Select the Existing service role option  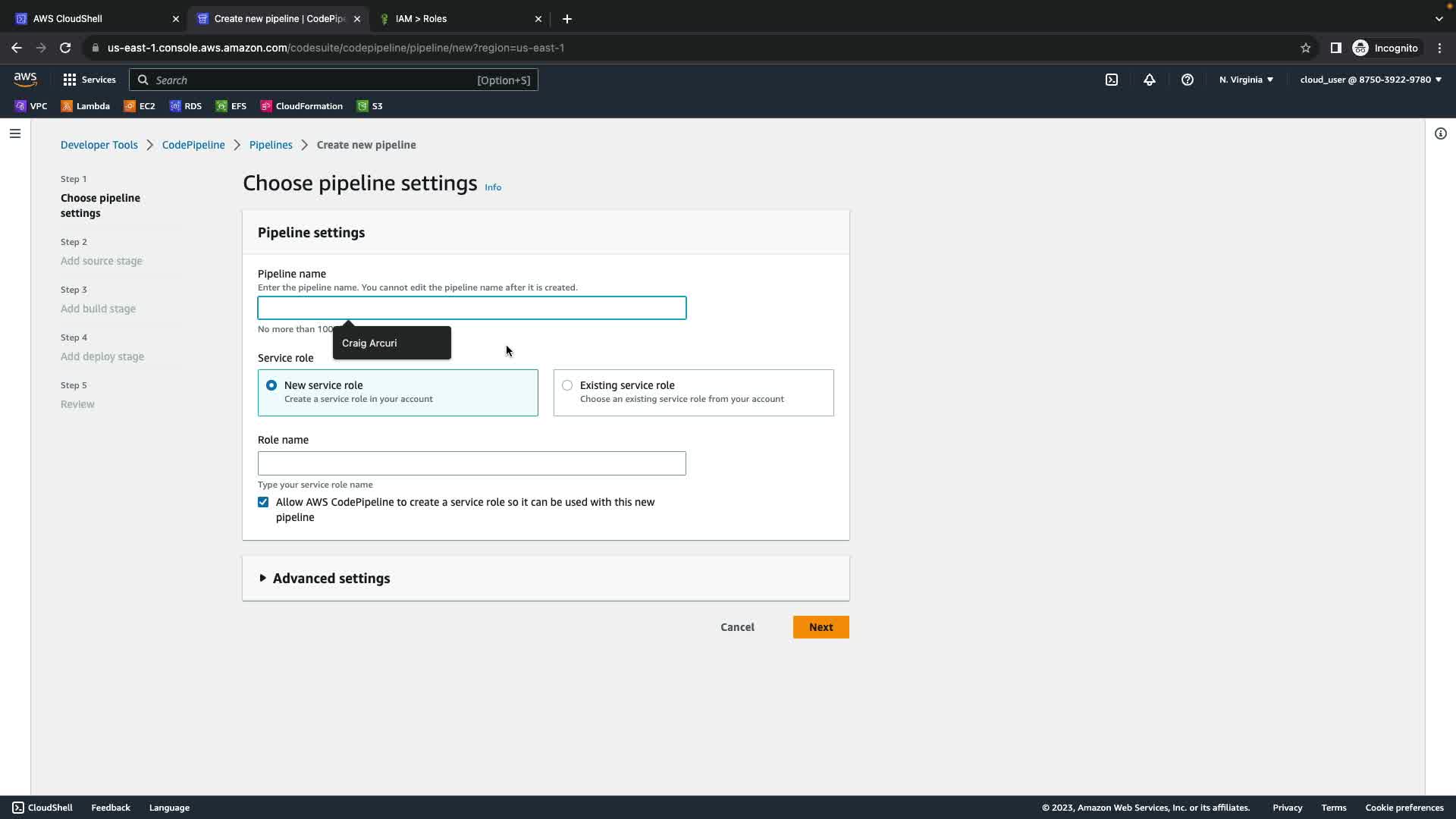[x=567, y=385]
